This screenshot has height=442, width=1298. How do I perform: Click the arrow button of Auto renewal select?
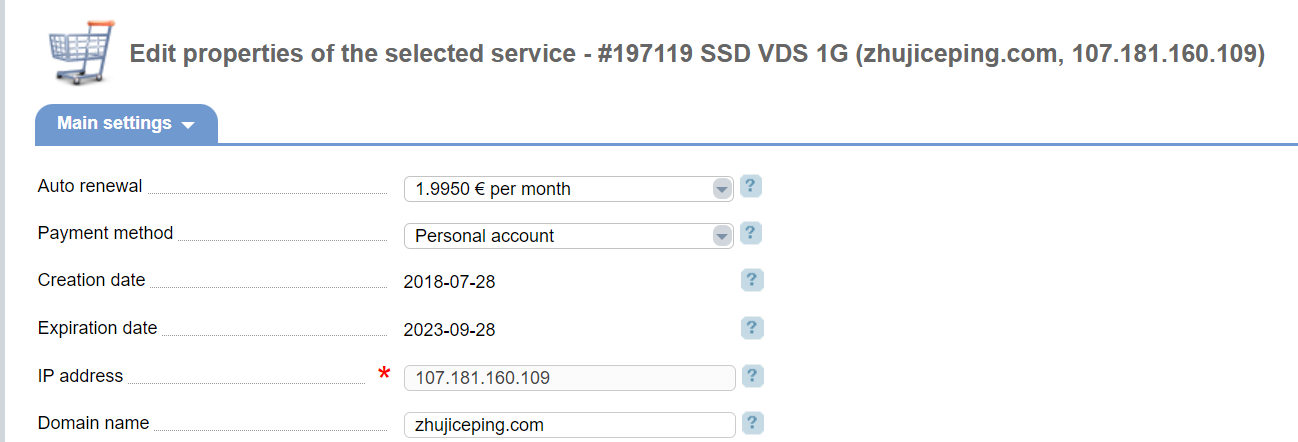tap(722, 188)
